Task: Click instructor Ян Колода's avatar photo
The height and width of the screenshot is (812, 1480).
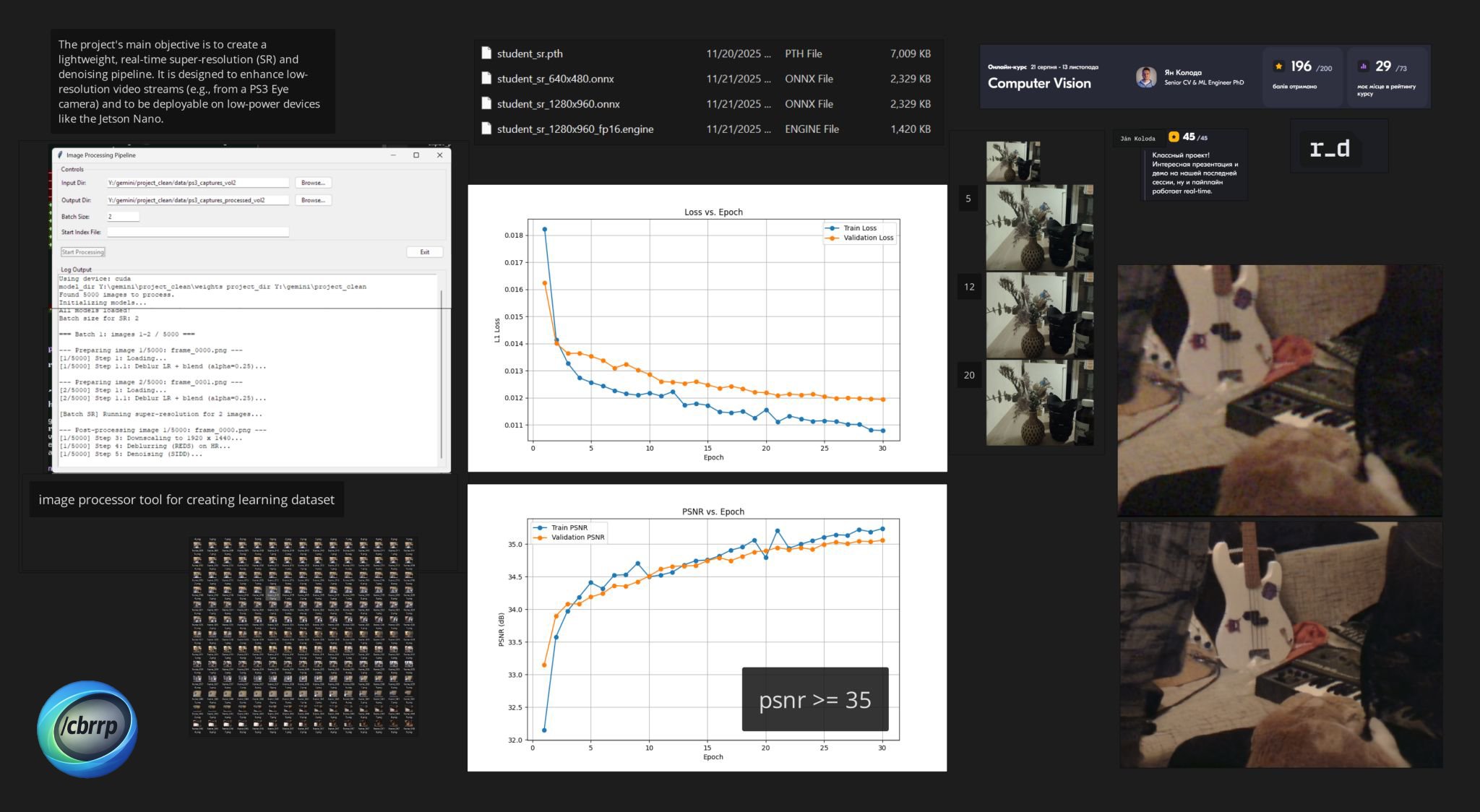Action: [x=1145, y=77]
